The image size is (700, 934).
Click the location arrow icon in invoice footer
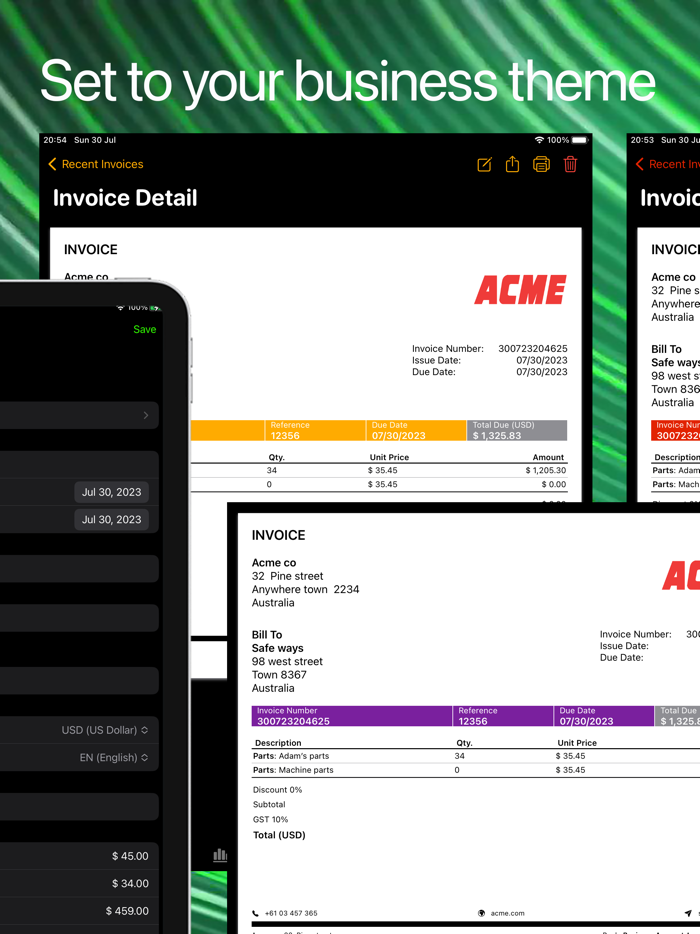click(688, 913)
